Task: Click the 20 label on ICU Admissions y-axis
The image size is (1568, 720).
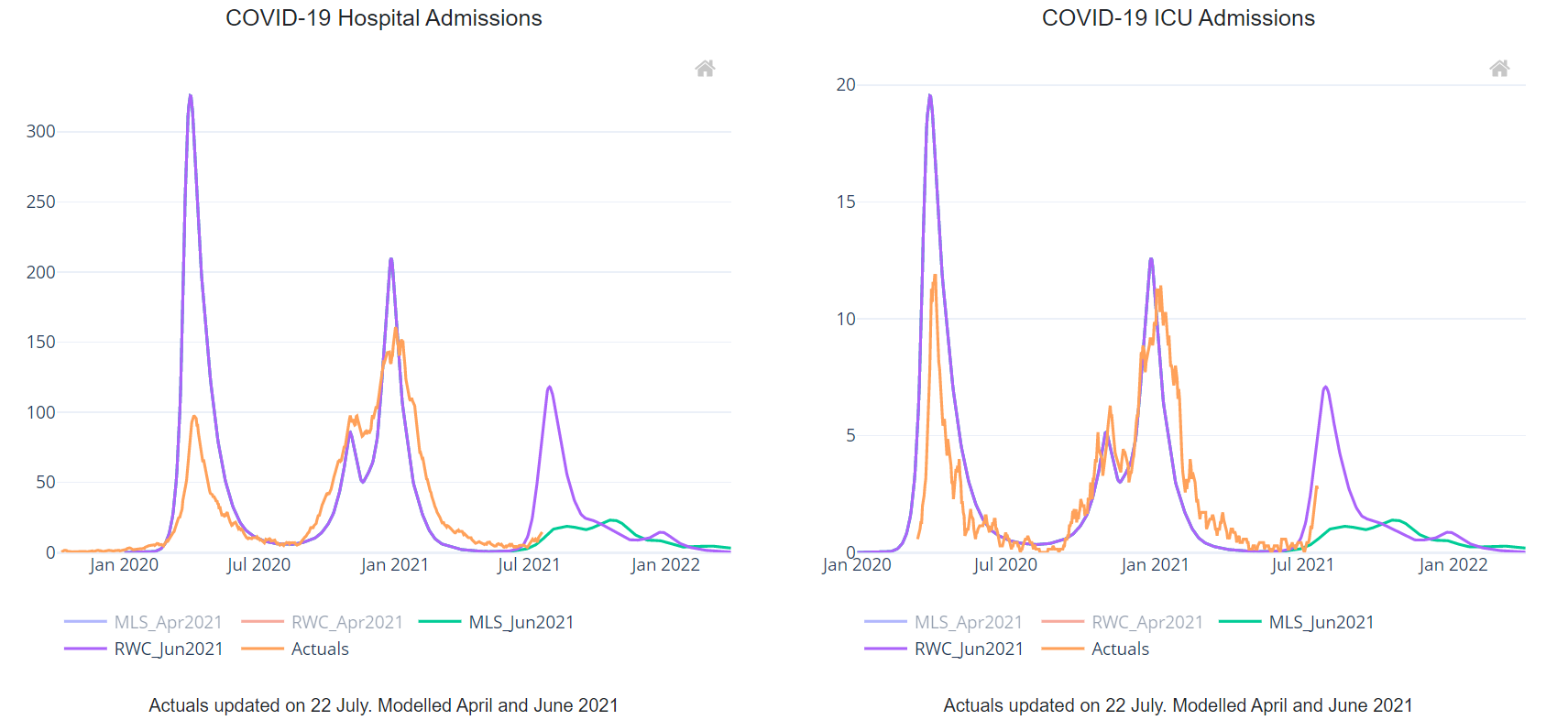Action: point(845,84)
